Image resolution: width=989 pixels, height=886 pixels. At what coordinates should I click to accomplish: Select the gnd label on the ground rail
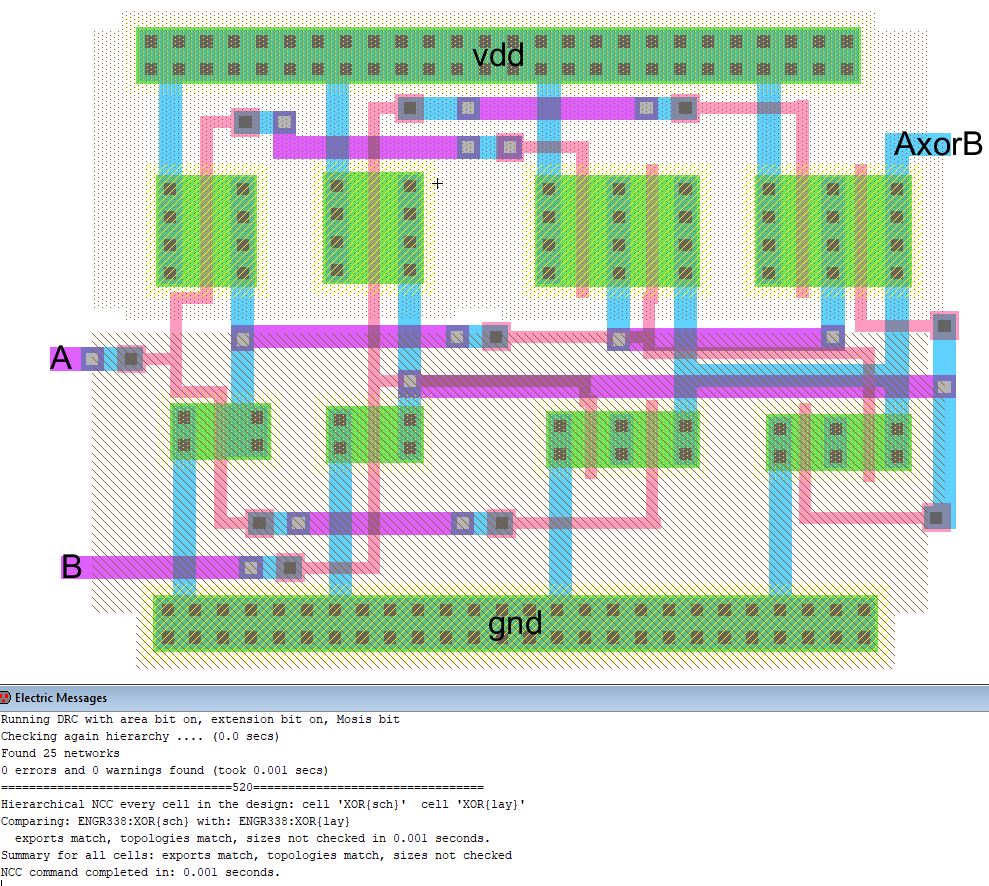tap(515, 624)
